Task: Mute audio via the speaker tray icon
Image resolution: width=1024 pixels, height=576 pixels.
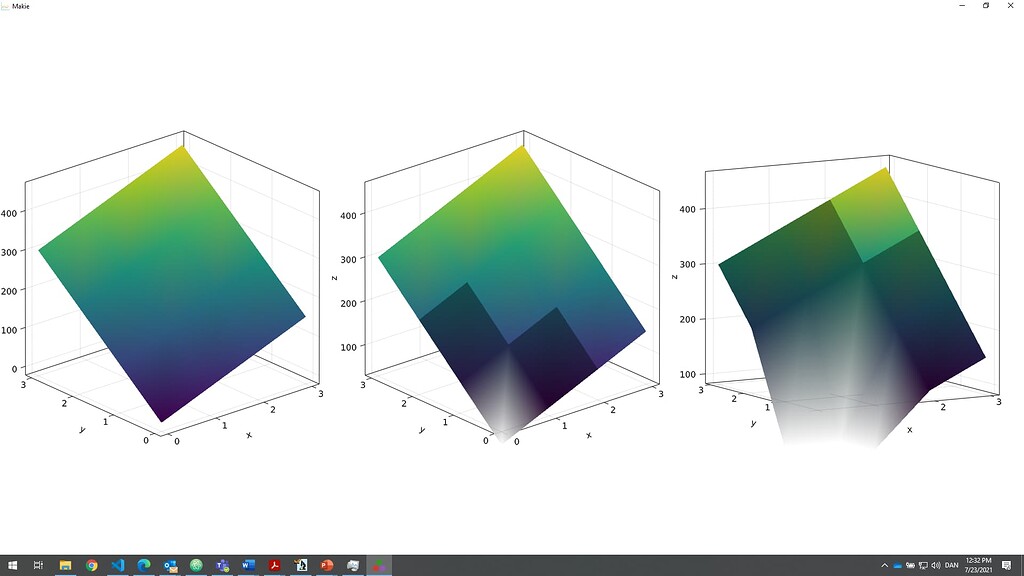Action: click(936, 566)
